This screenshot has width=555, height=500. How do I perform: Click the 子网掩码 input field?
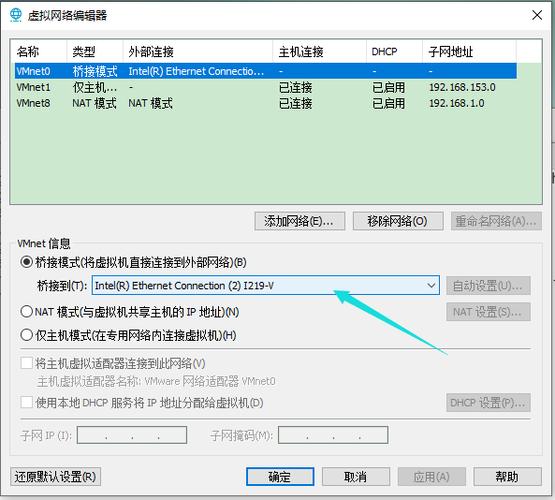click(x=333, y=435)
